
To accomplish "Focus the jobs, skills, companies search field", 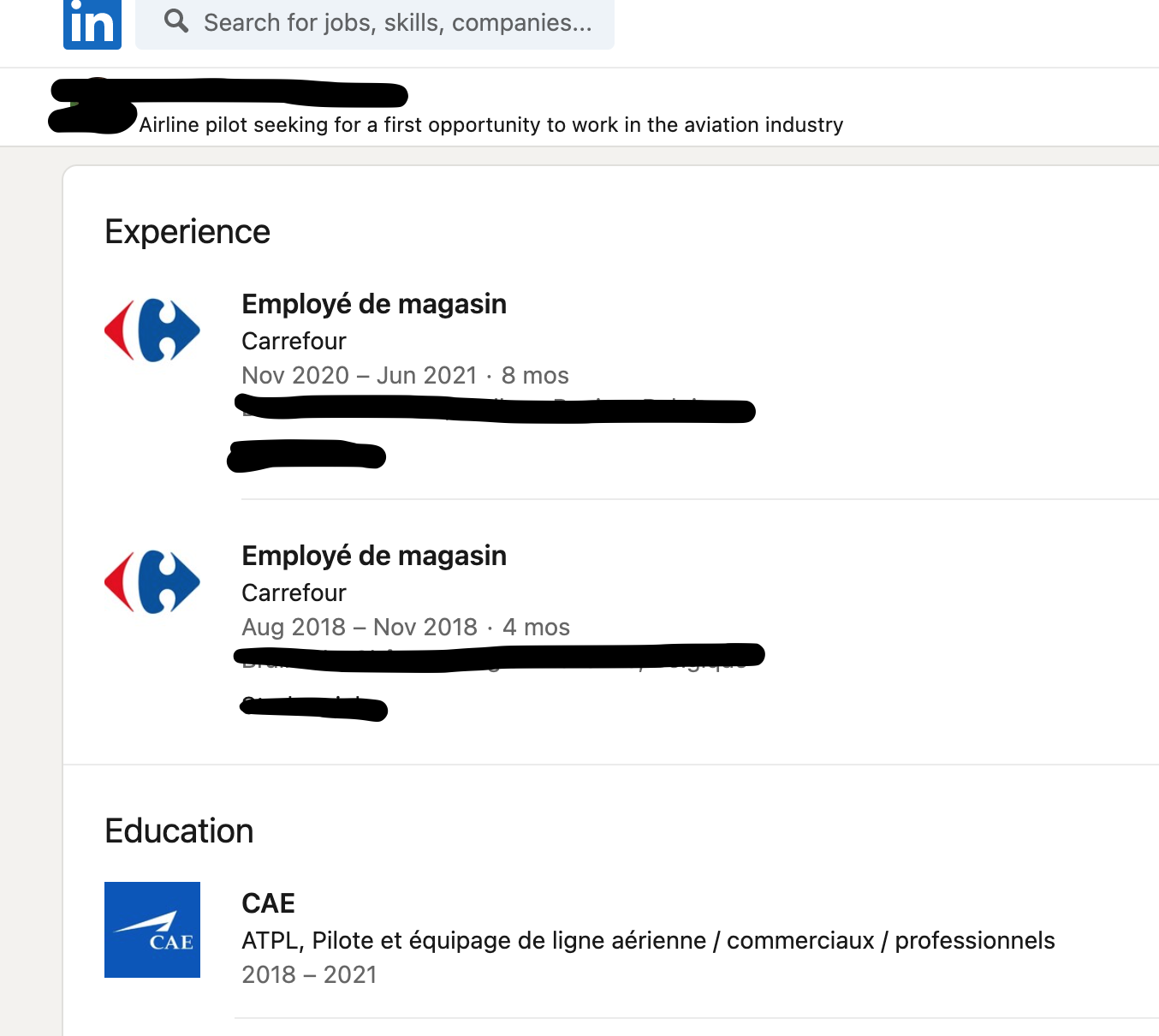I will 397,22.
